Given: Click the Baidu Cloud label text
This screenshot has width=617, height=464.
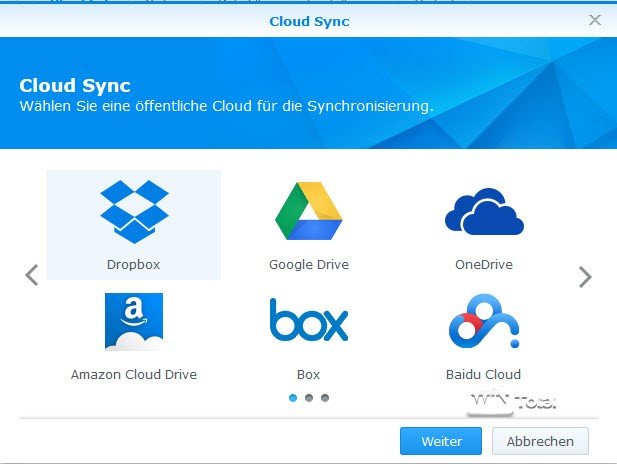Looking at the screenshot, I should point(483,374).
